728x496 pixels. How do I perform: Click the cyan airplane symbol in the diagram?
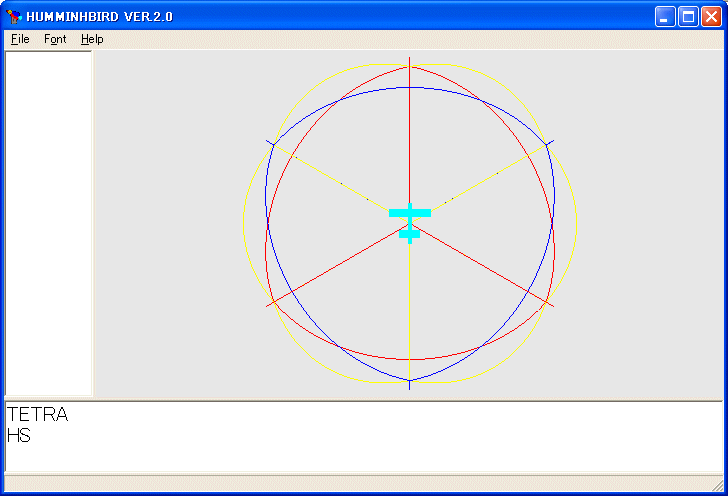pyautogui.click(x=410, y=223)
